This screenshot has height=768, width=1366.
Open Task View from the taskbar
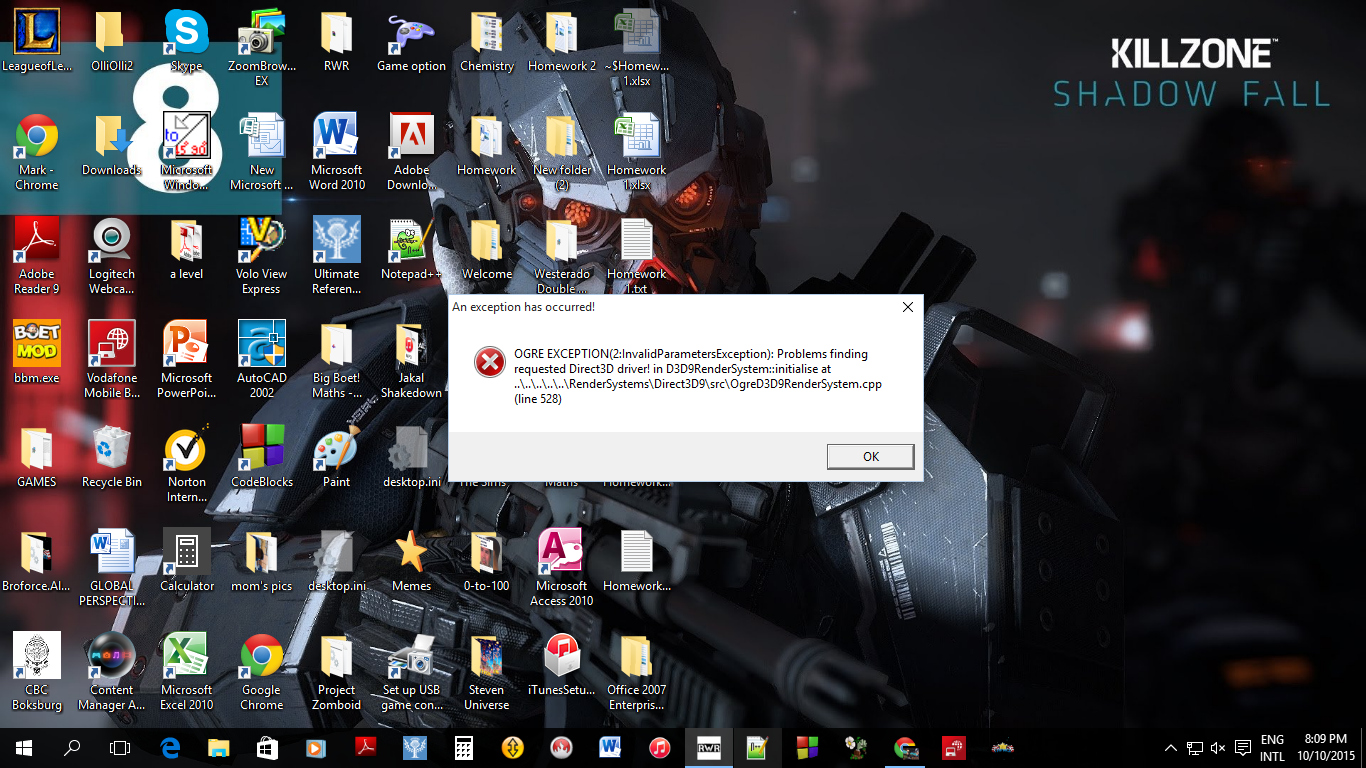point(120,747)
